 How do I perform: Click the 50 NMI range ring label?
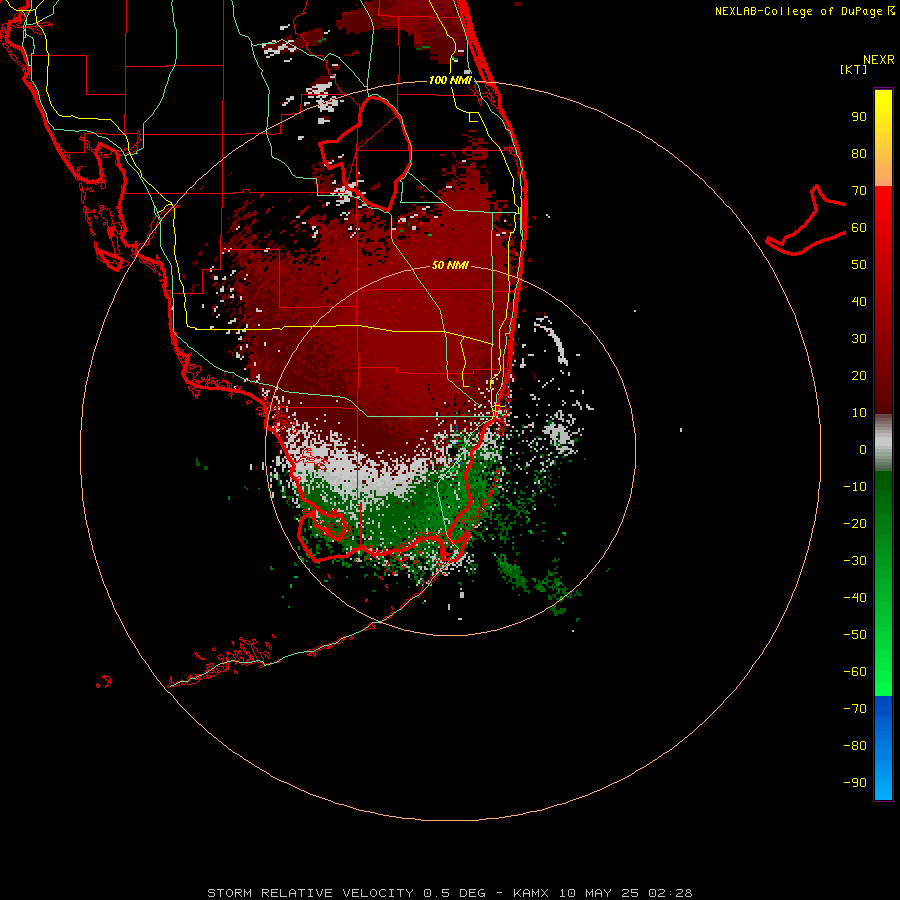pyautogui.click(x=450, y=265)
